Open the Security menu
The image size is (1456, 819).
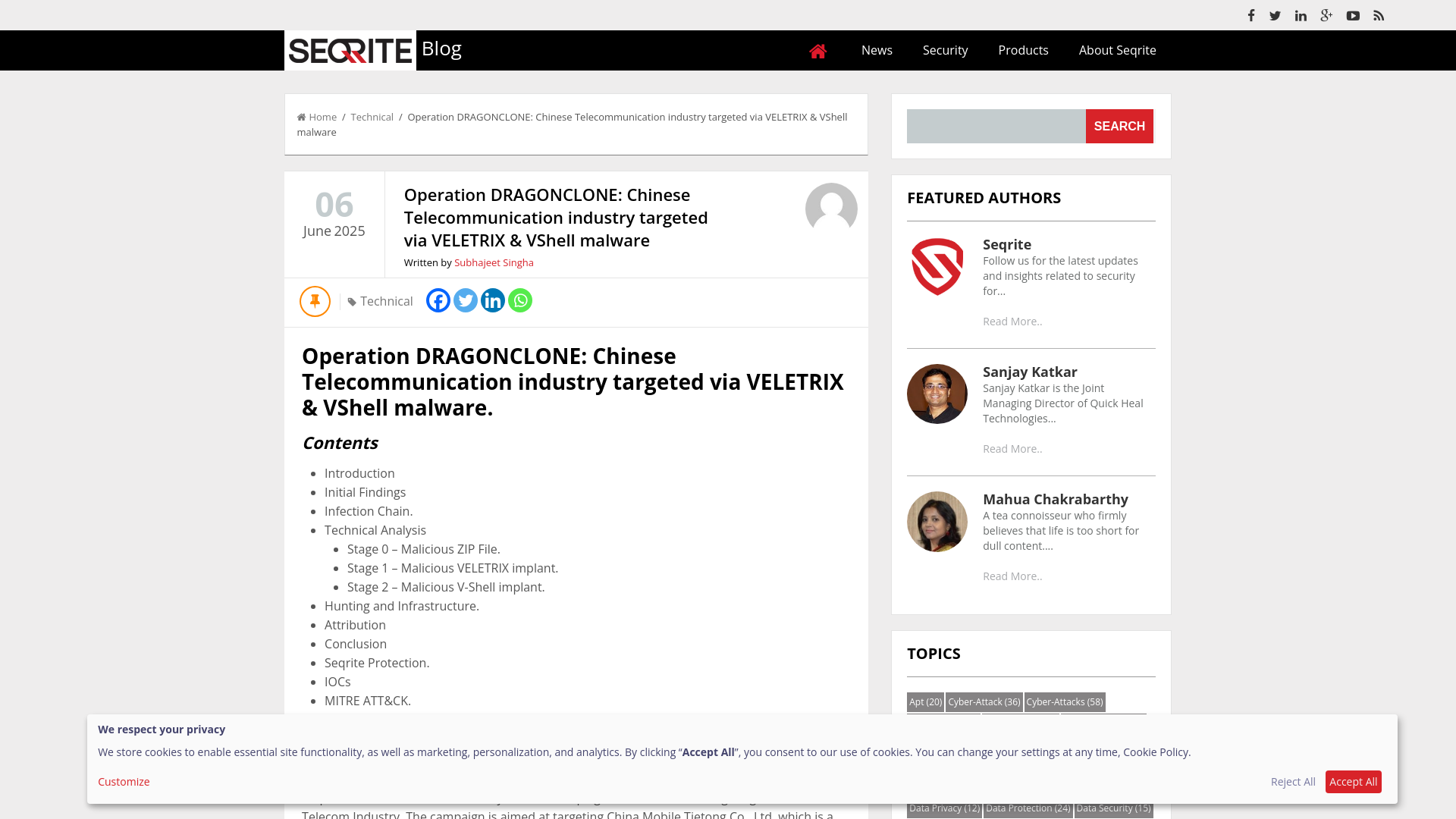click(x=945, y=50)
